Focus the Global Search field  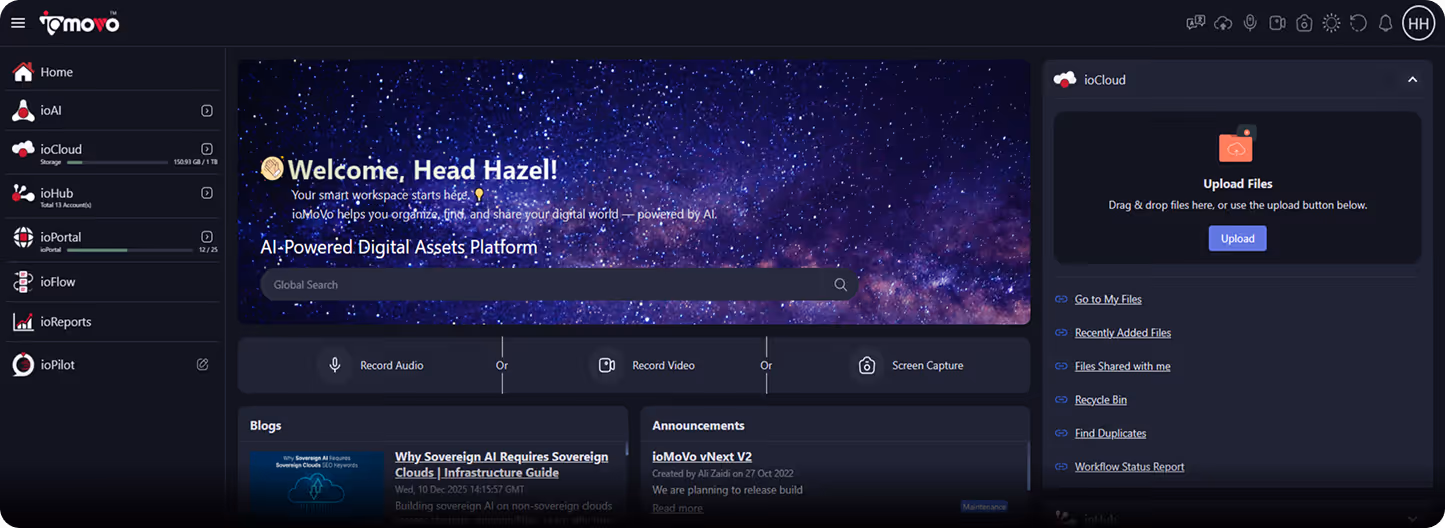pos(559,284)
